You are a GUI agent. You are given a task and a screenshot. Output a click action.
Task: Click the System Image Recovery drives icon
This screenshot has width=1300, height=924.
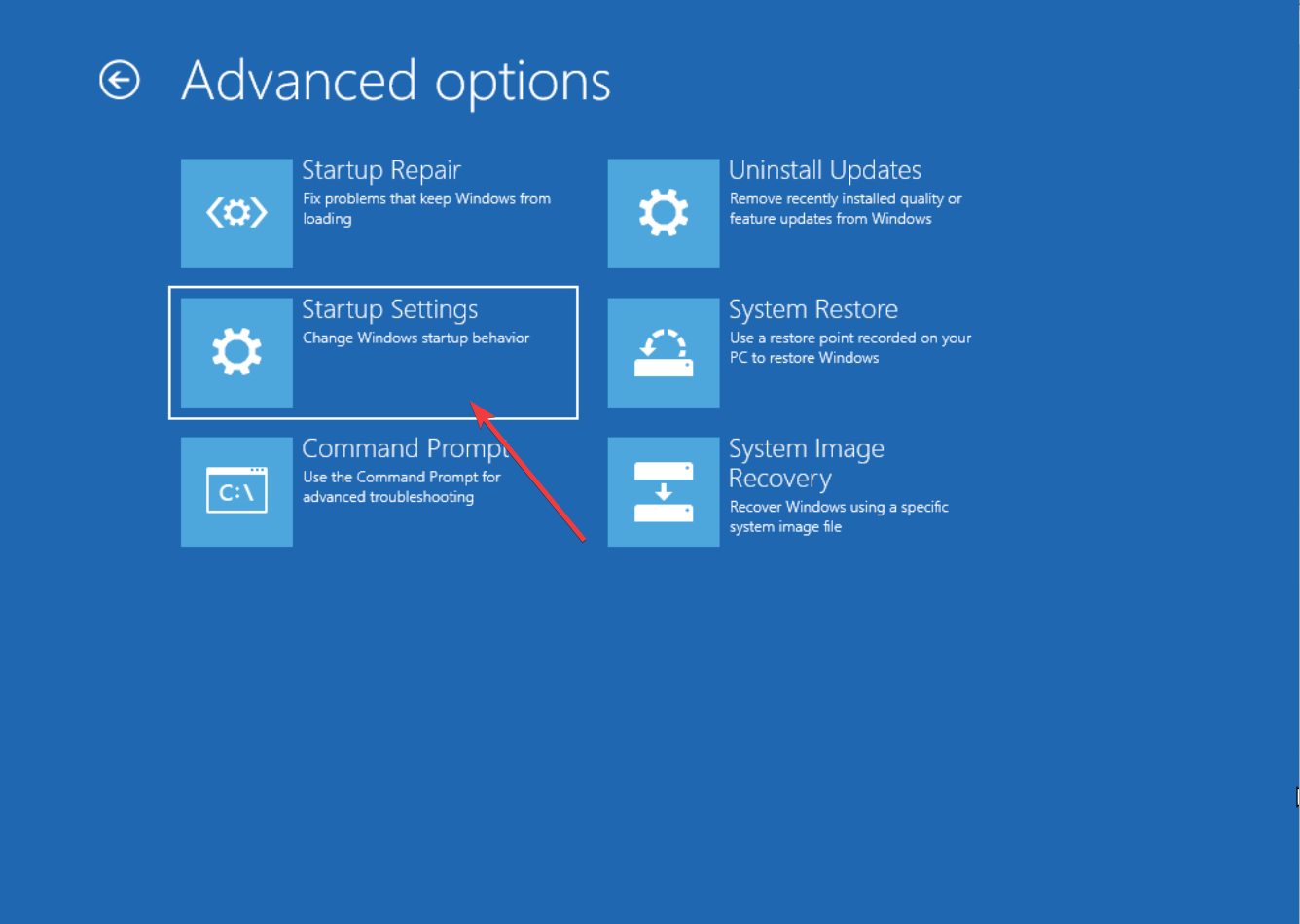(x=664, y=491)
